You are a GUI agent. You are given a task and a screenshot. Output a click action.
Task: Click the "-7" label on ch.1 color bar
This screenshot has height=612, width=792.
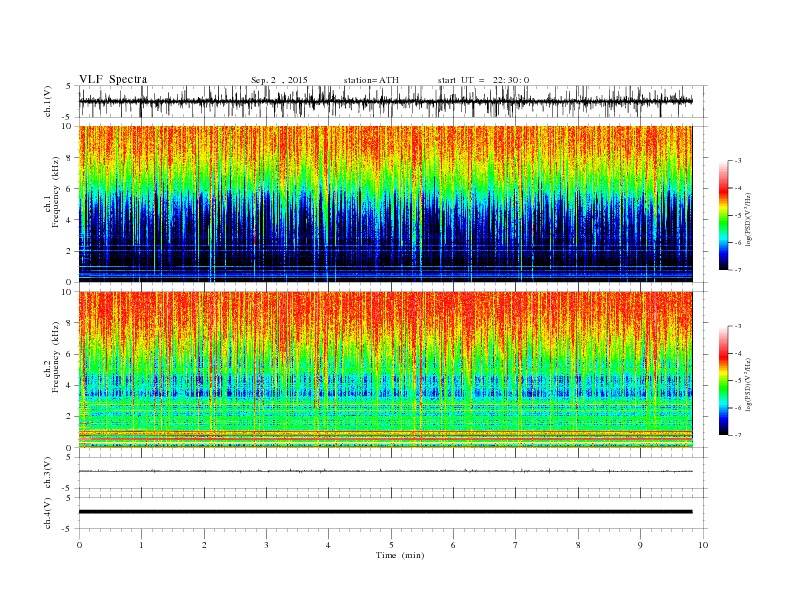pyautogui.click(x=738, y=270)
